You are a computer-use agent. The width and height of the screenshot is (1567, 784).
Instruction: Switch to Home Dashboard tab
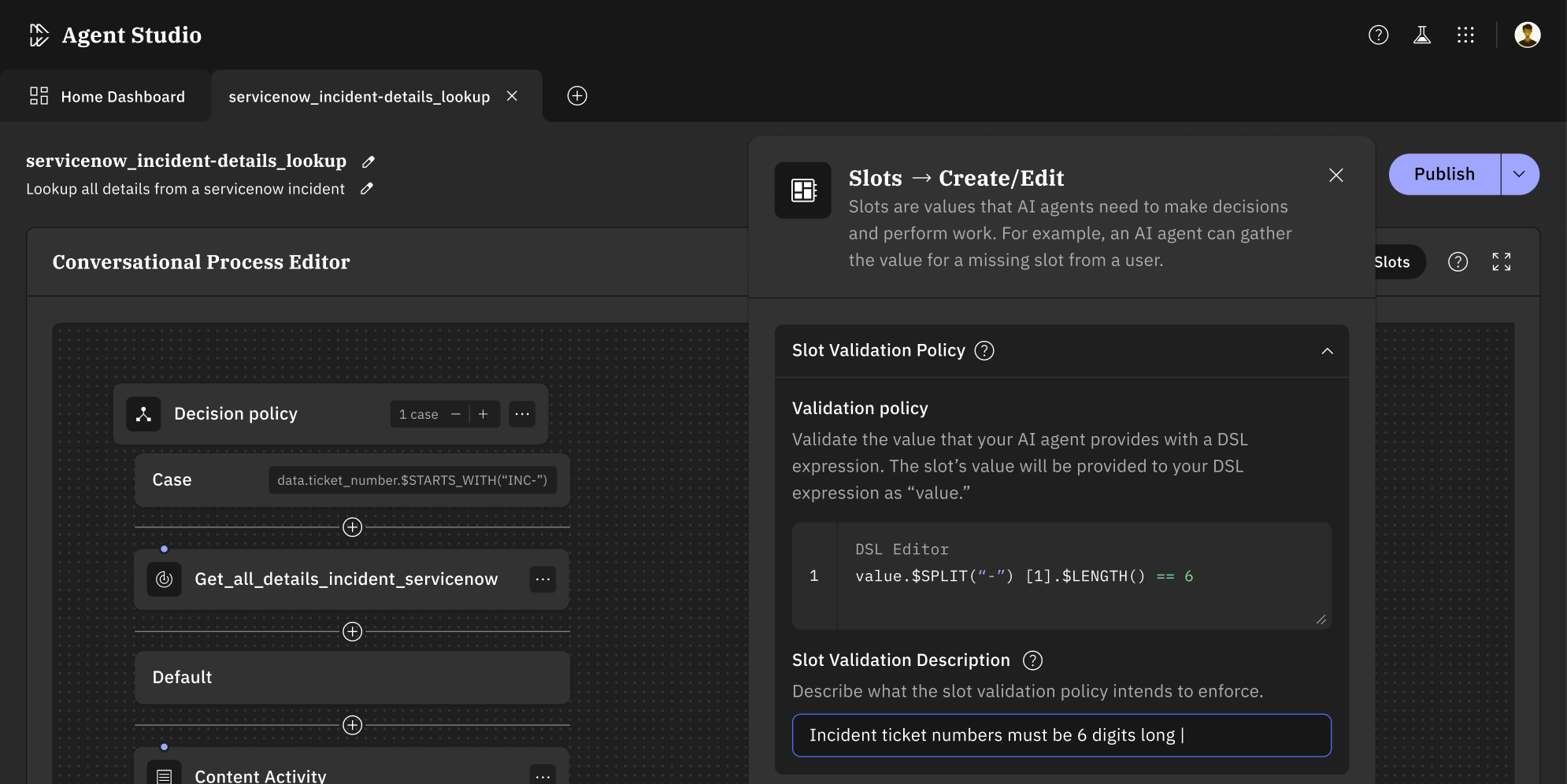tap(107, 97)
